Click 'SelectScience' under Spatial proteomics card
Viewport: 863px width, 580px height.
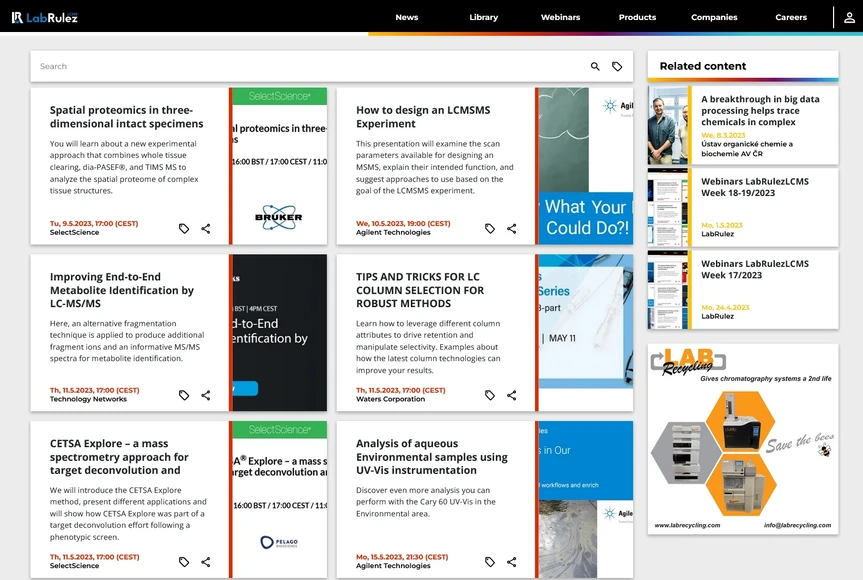pos(74,233)
